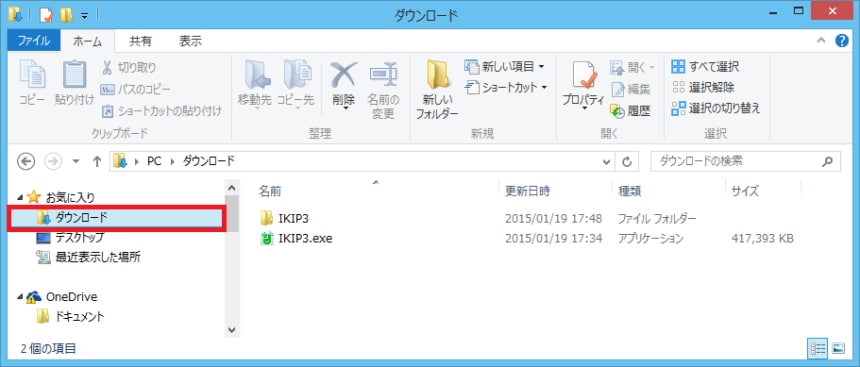The height and width of the screenshot is (367, 860).
Task: Click navigation pane scroll down arrow
Action: click(231, 330)
